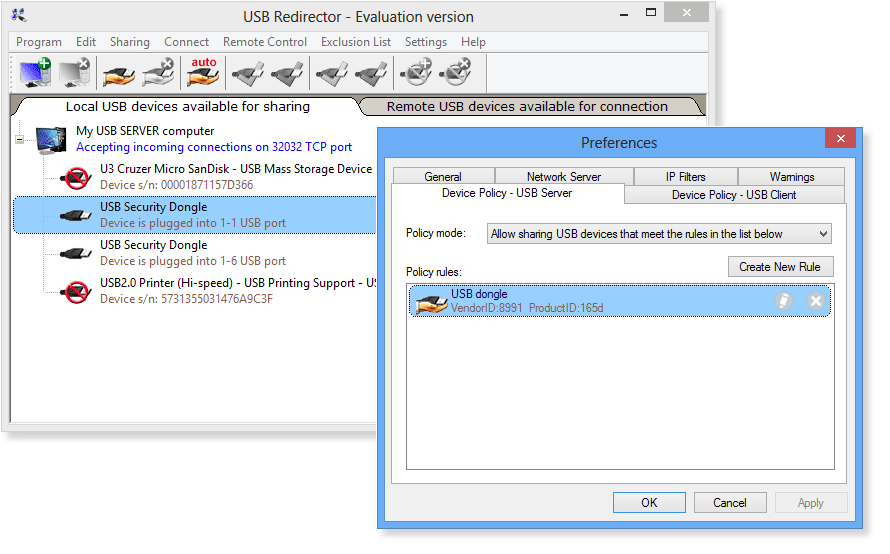This screenshot has width=890, height=554.
Task: Click the Create New Rule button
Action: click(x=780, y=267)
